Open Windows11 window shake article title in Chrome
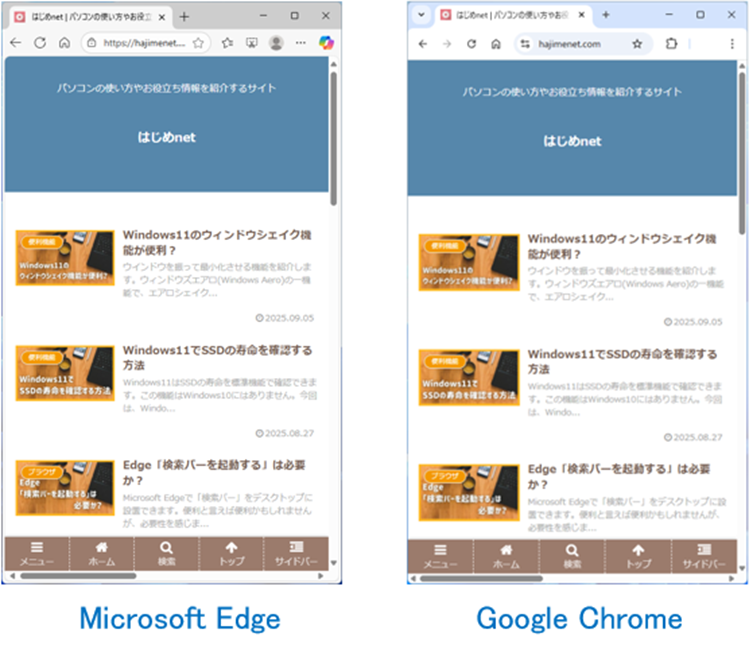 pyautogui.click(x=622, y=246)
